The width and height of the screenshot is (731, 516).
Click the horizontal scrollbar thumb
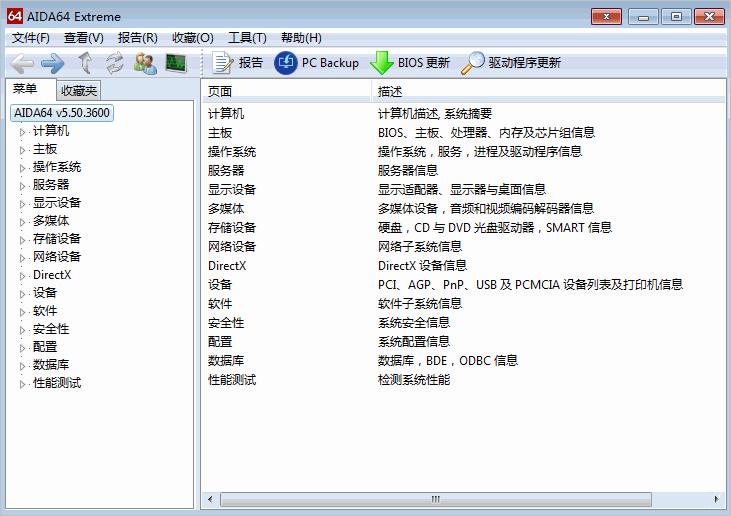436,499
